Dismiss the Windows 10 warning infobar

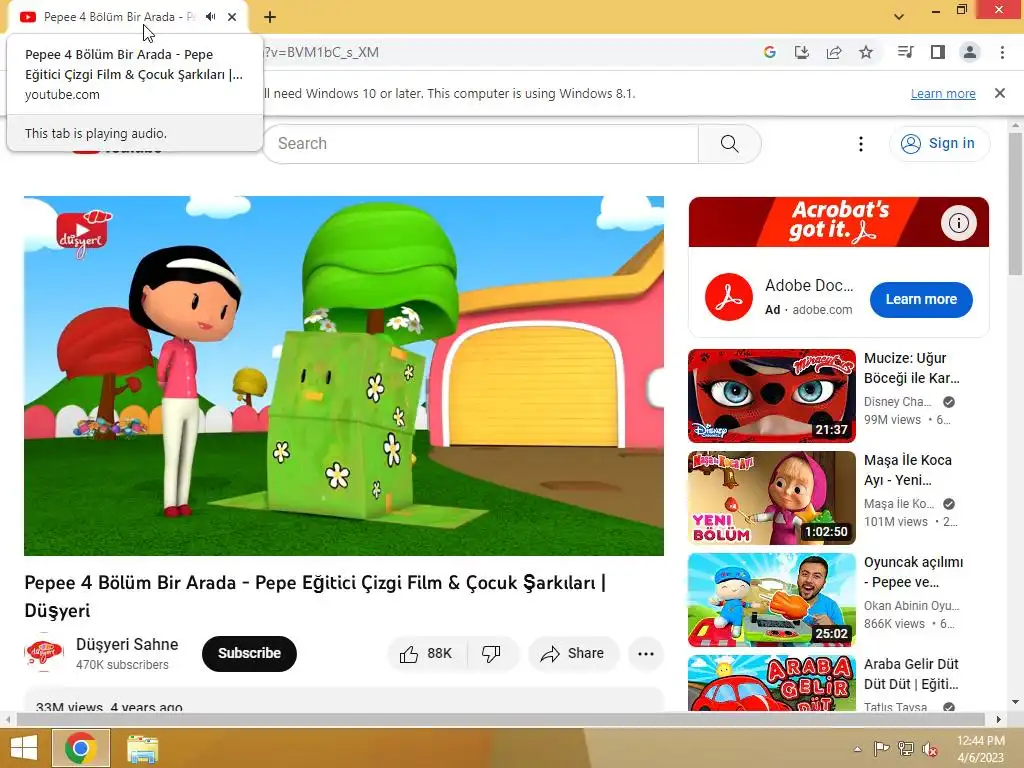[1000, 93]
